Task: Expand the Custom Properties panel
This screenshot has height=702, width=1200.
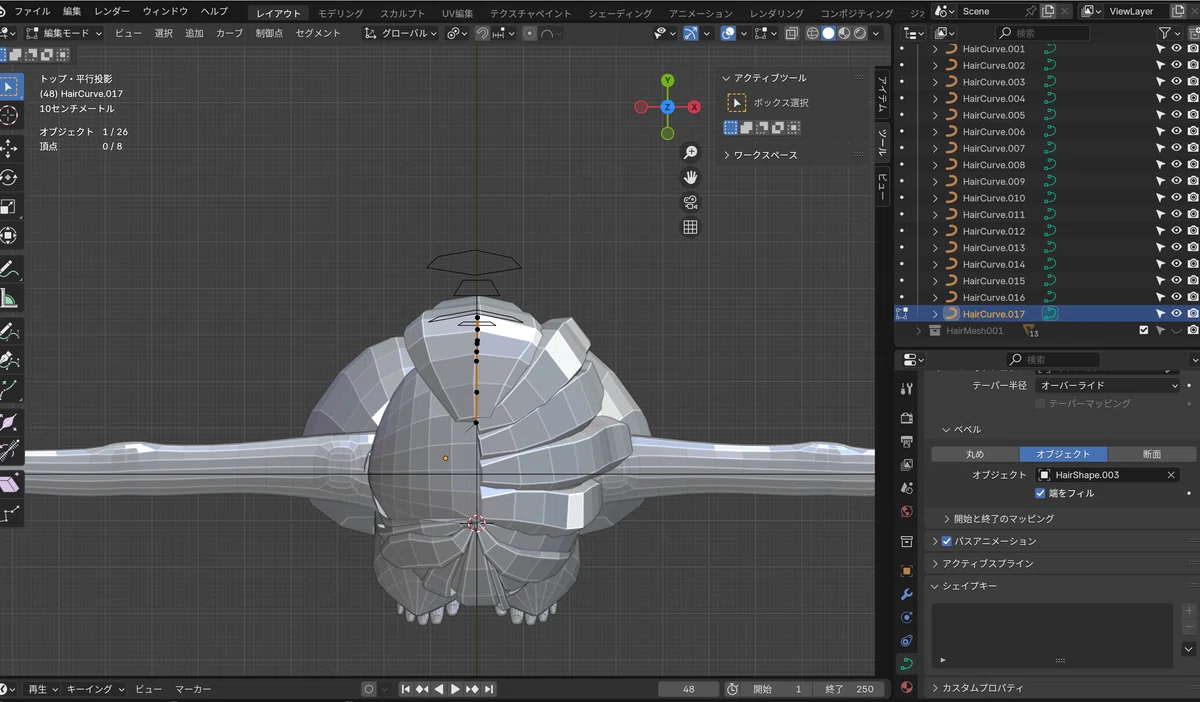Action: click(x=937, y=688)
